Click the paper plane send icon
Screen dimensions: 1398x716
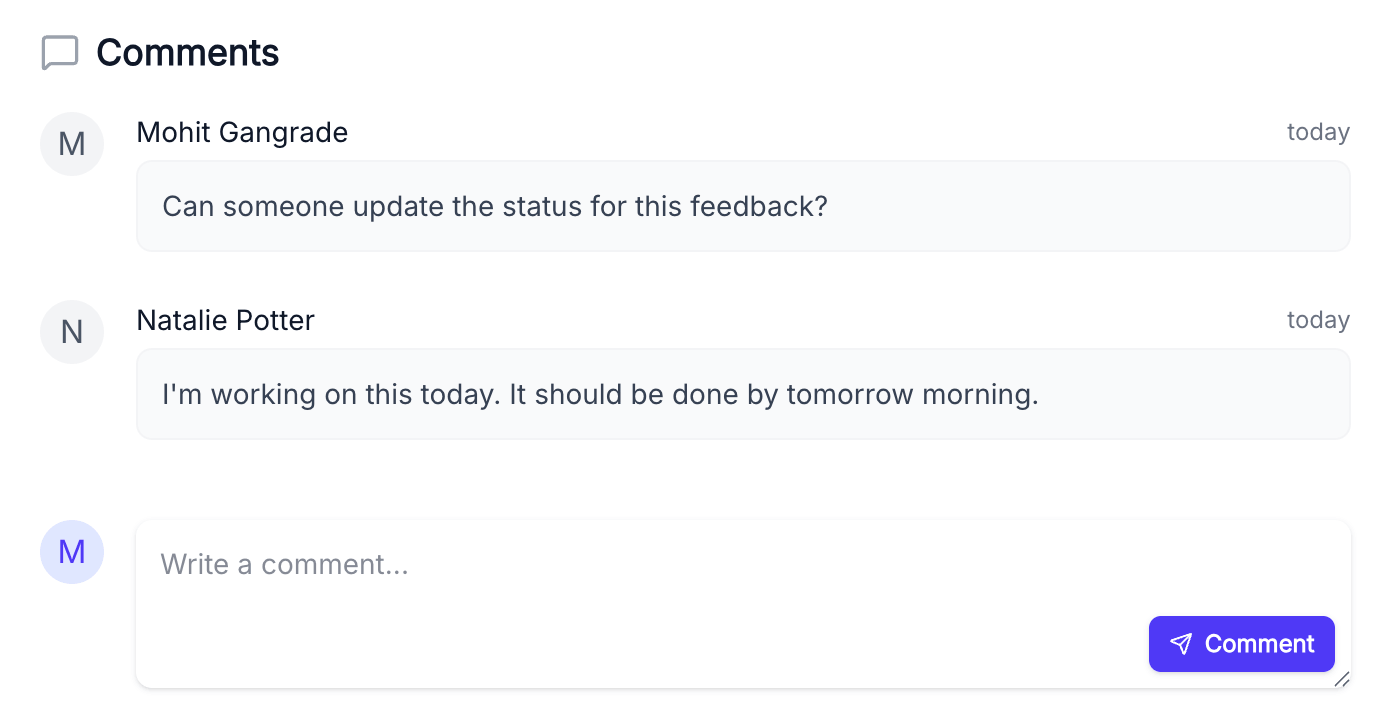click(1181, 644)
